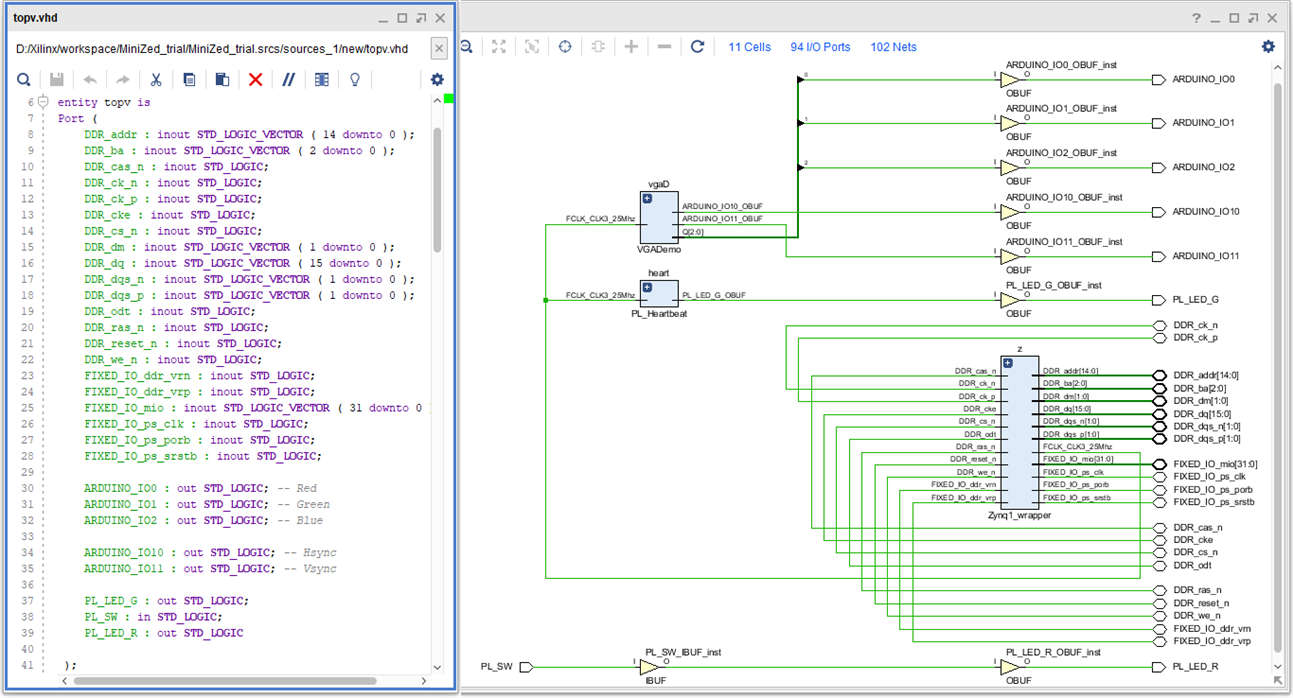This screenshot has width=1293, height=698.
Task: Expand the vgaD VGADemo block
Action: (647, 200)
